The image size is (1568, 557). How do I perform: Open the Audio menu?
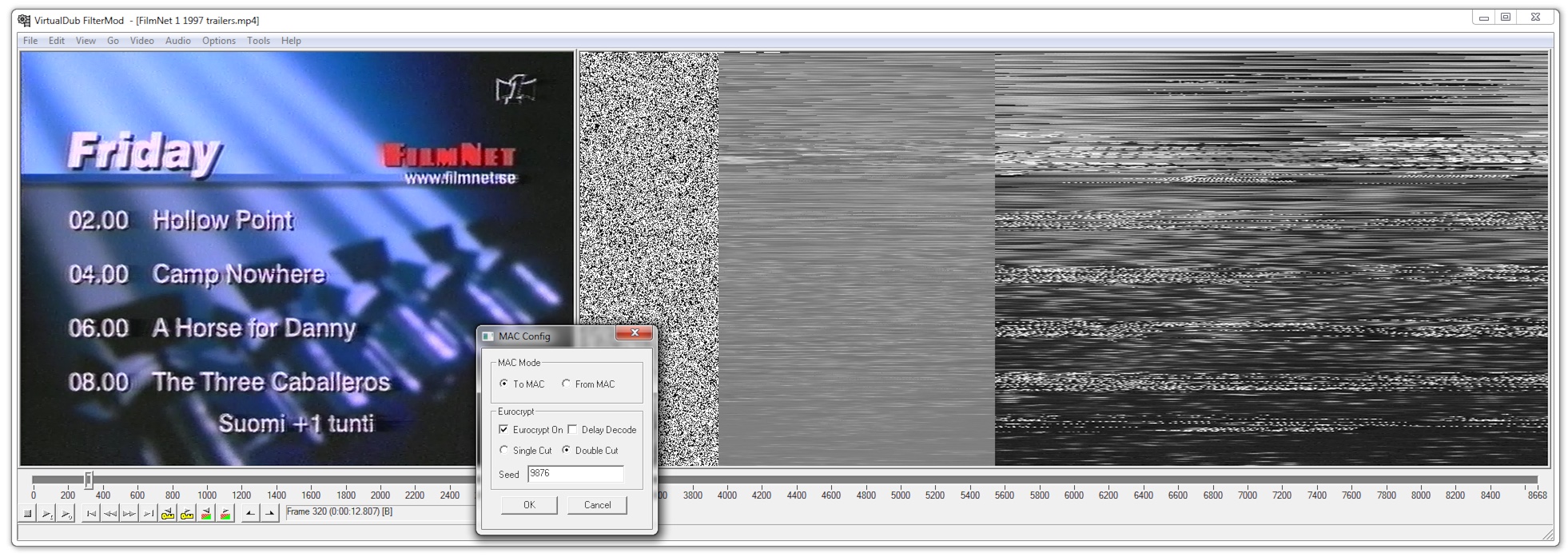(x=177, y=41)
